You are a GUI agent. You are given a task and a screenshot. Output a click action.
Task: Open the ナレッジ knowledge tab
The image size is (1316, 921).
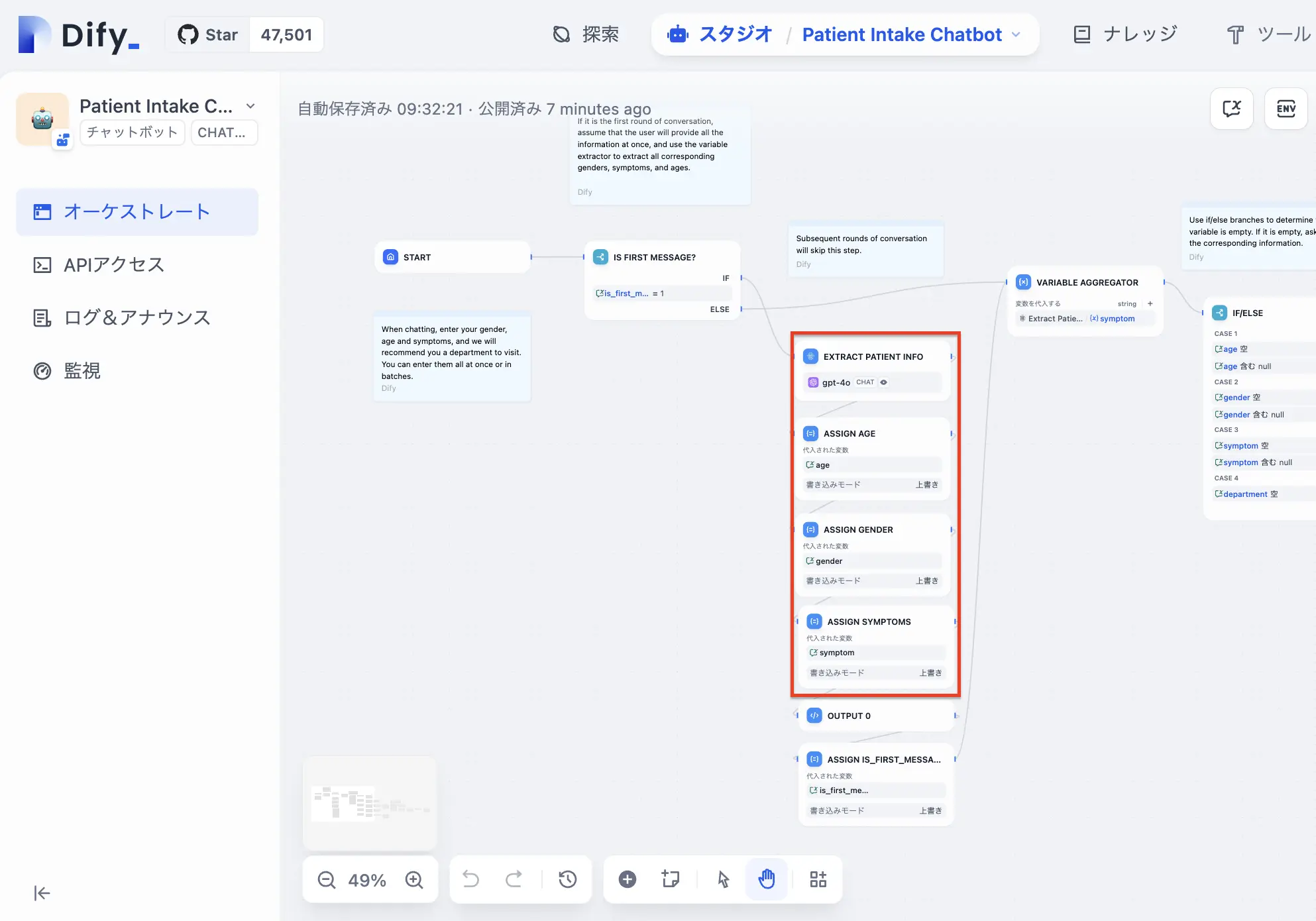1125,34
